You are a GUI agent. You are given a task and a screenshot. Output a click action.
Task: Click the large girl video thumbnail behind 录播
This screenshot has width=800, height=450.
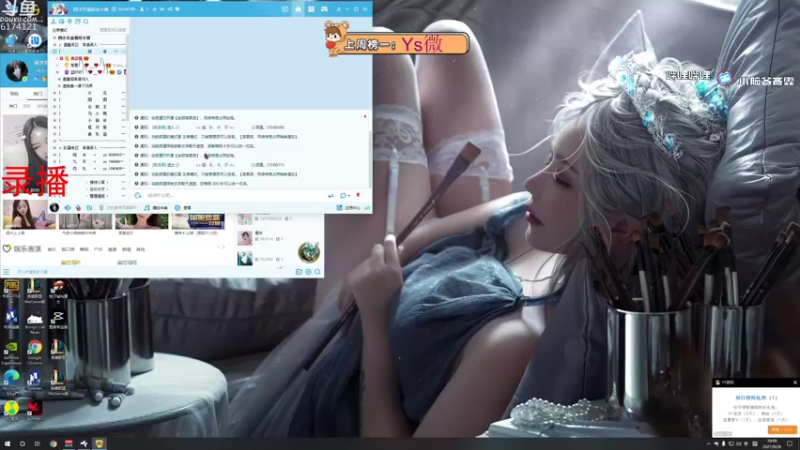(25, 155)
